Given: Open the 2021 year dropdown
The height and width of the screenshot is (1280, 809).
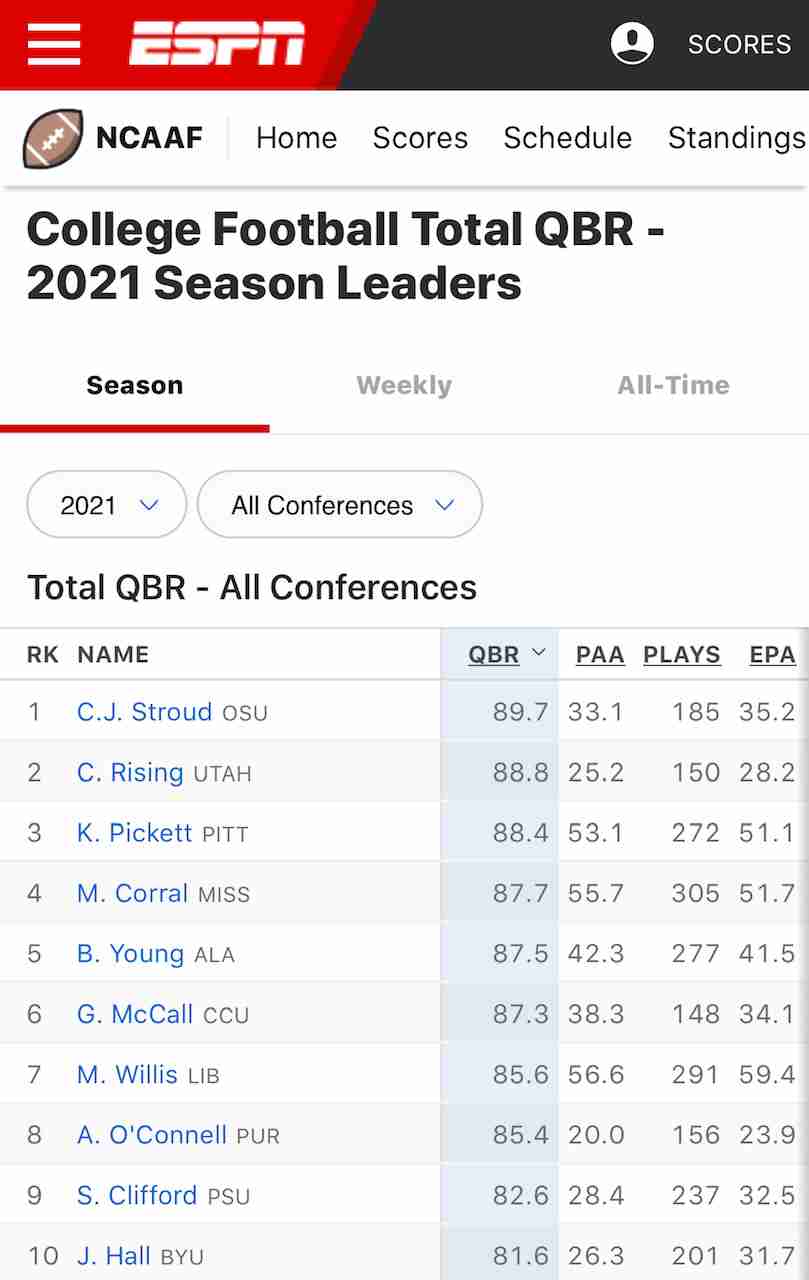Looking at the screenshot, I should point(107,505).
